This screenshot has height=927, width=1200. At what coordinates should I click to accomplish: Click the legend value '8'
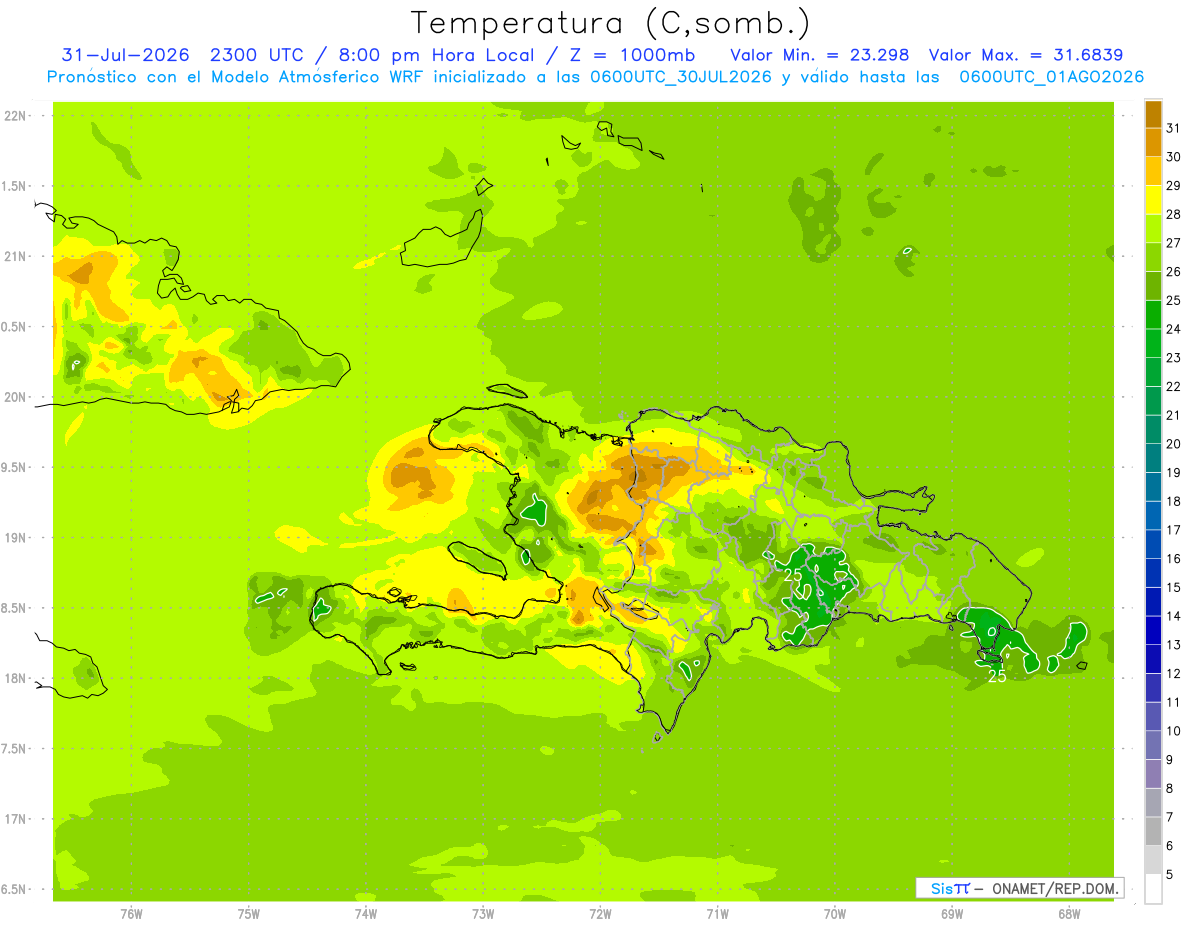(x=1169, y=788)
